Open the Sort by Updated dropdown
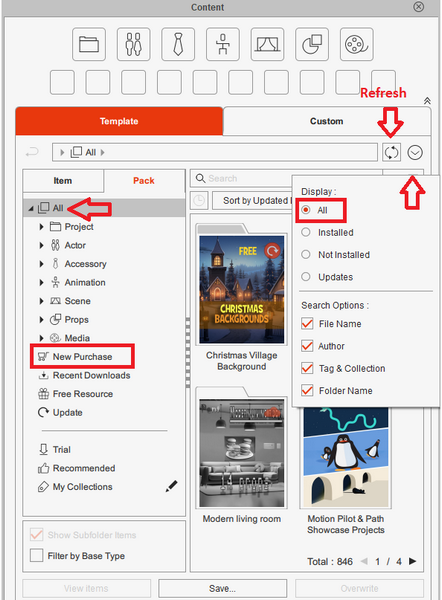The width and height of the screenshot is (442, 600). coord(253,201)
